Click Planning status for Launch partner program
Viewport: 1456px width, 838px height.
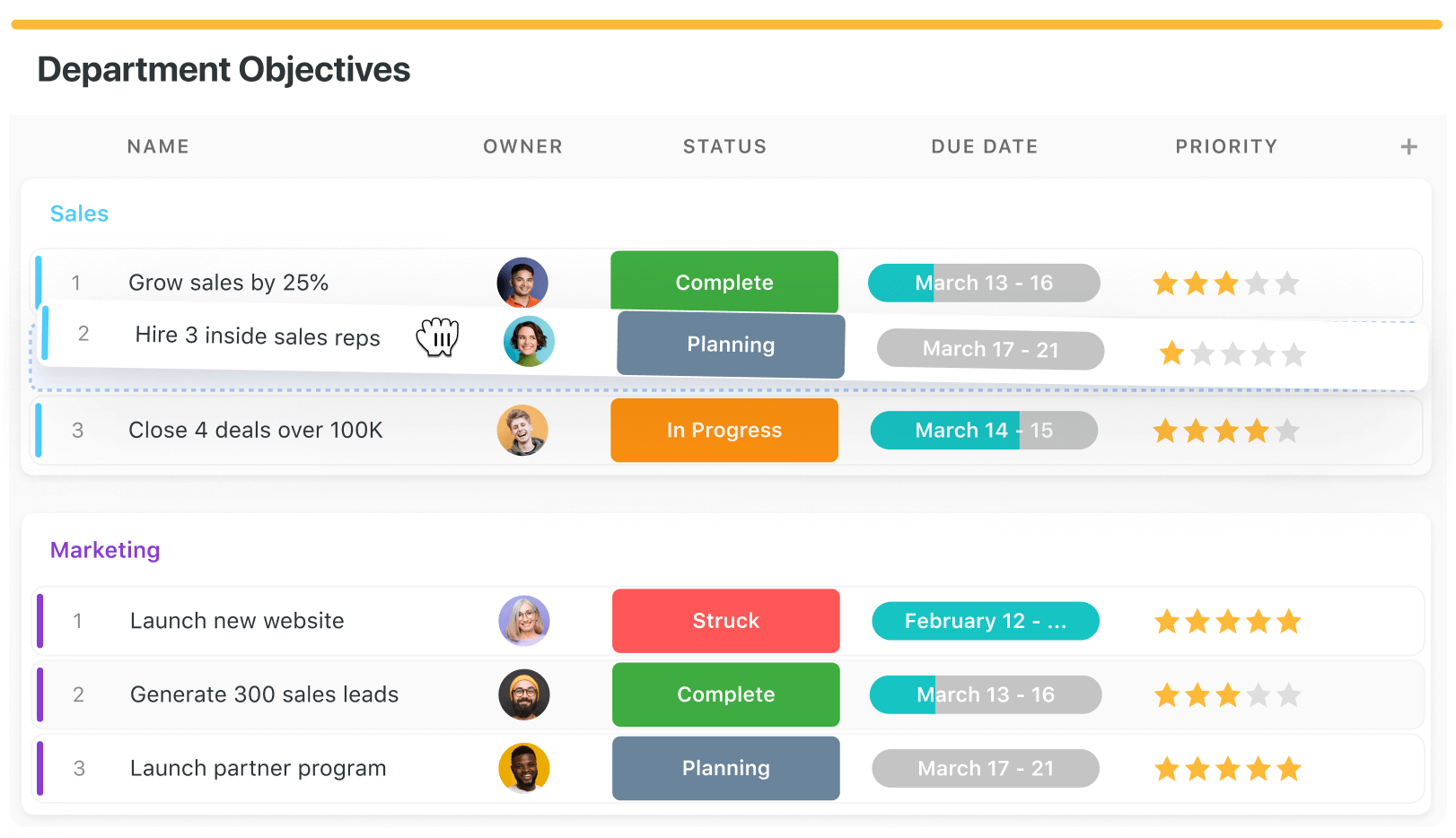coord(725,768)
